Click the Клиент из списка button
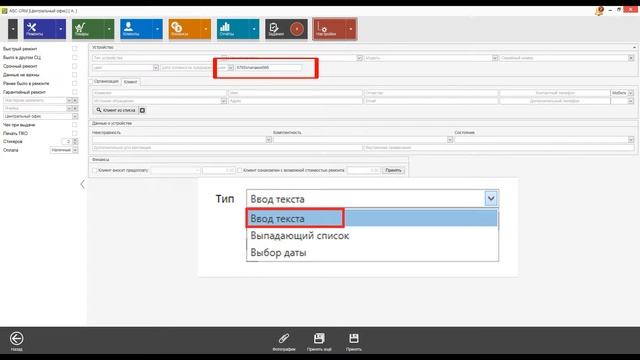Image resolution: width=640 pixels, height=360 pixels. [116, 110]
